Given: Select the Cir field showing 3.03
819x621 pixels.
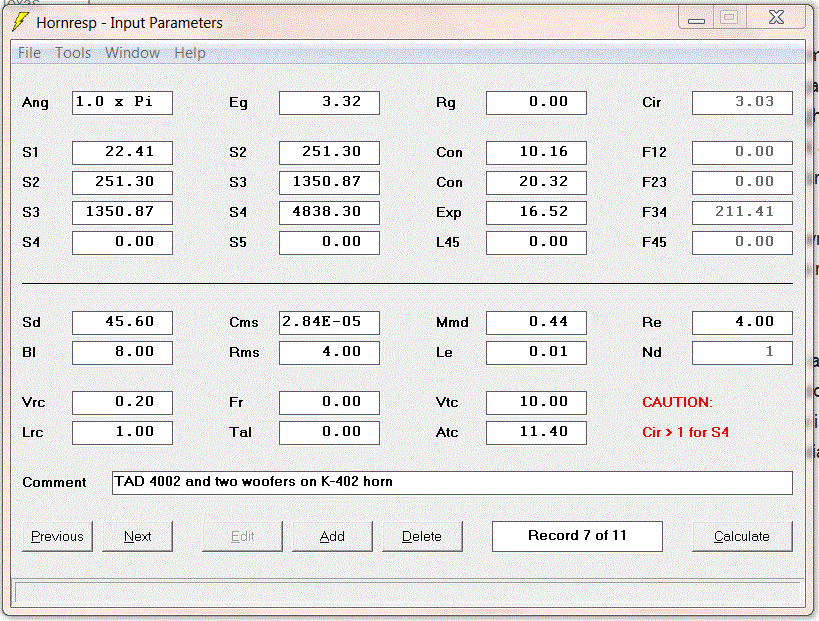Looking at the screenshot, I should [x=742, y=103].
